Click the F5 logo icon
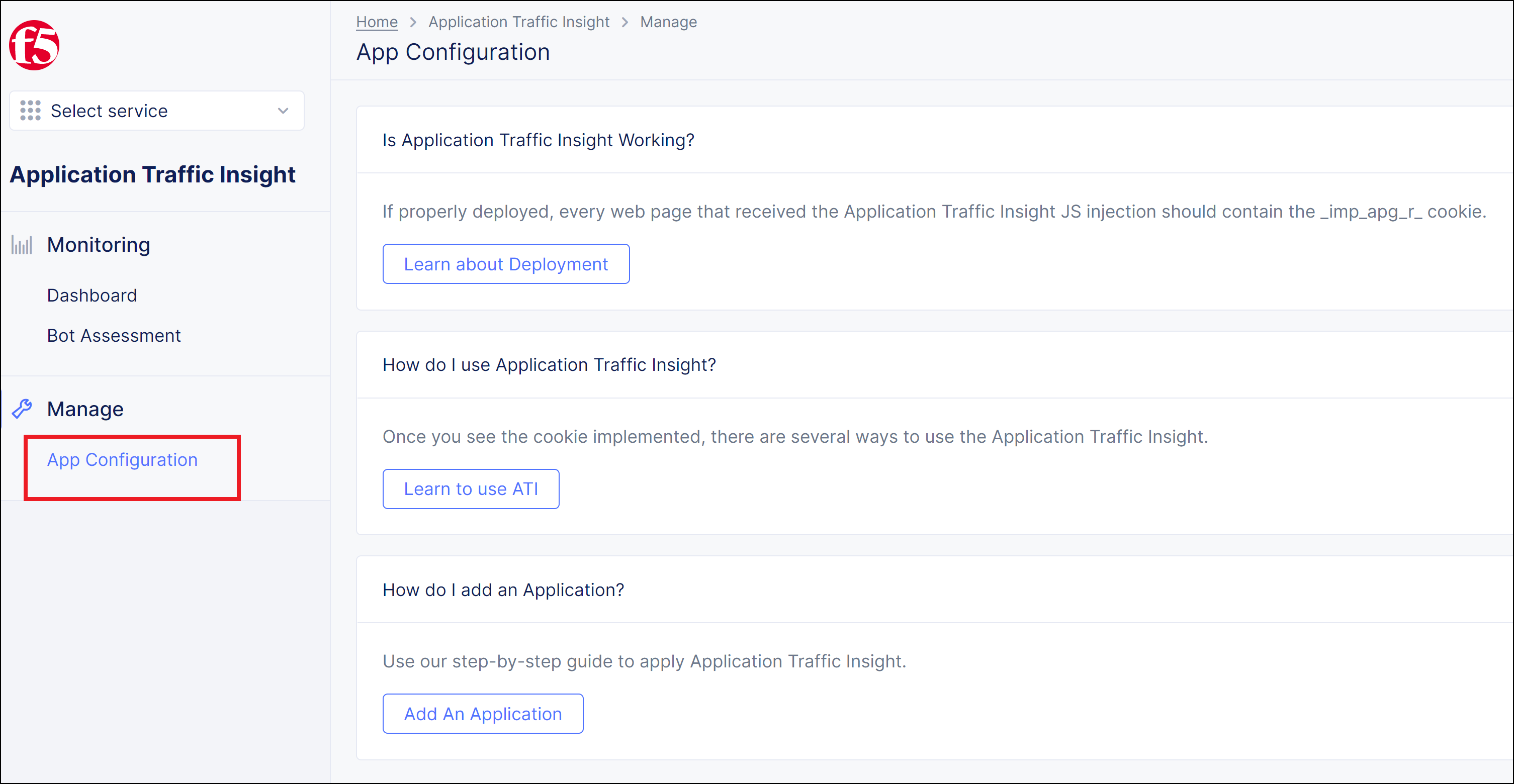Screen dimensions: 1514x784 click(x=34, y=45)
